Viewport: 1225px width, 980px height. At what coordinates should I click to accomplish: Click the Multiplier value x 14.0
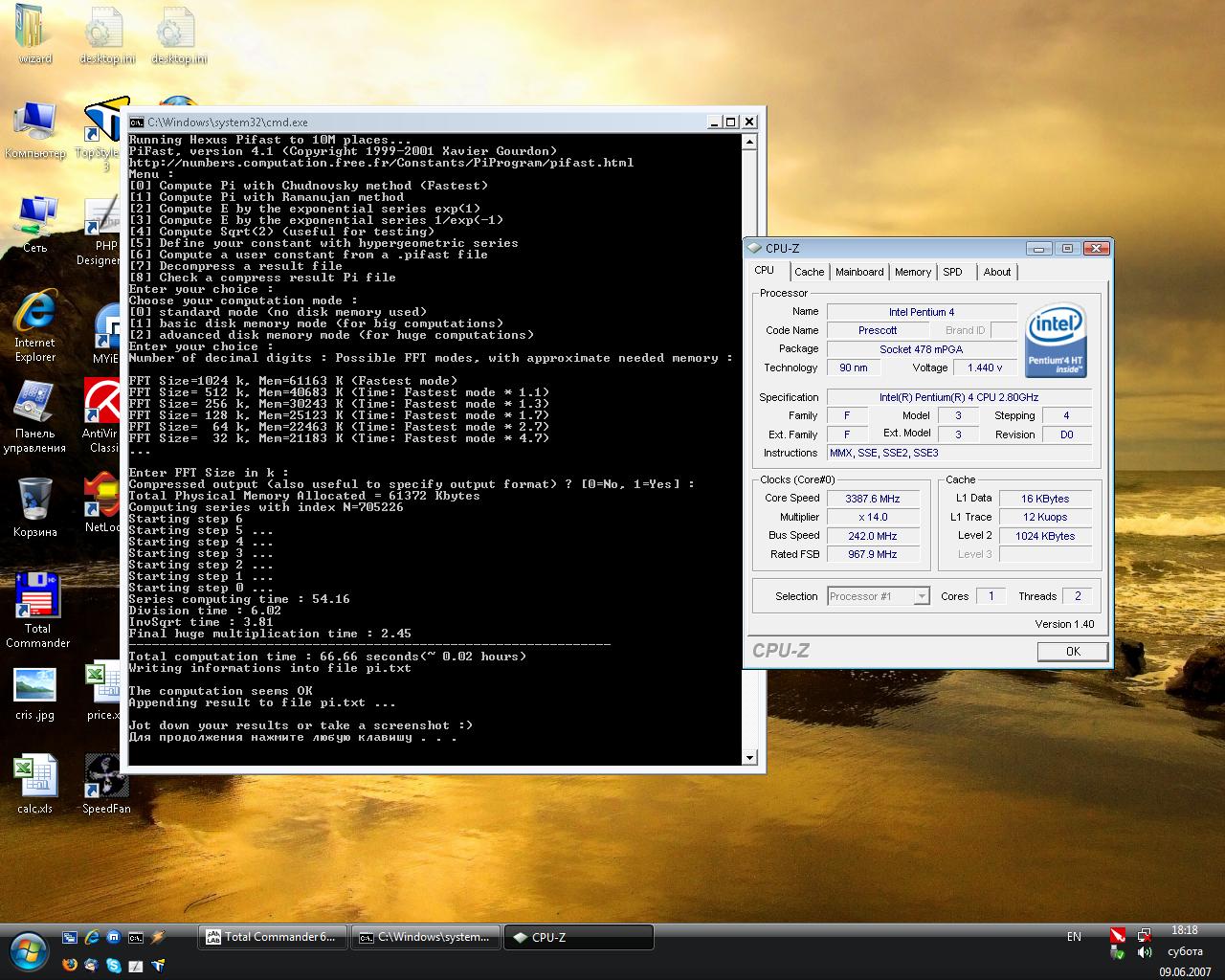(x=872, y=517)
